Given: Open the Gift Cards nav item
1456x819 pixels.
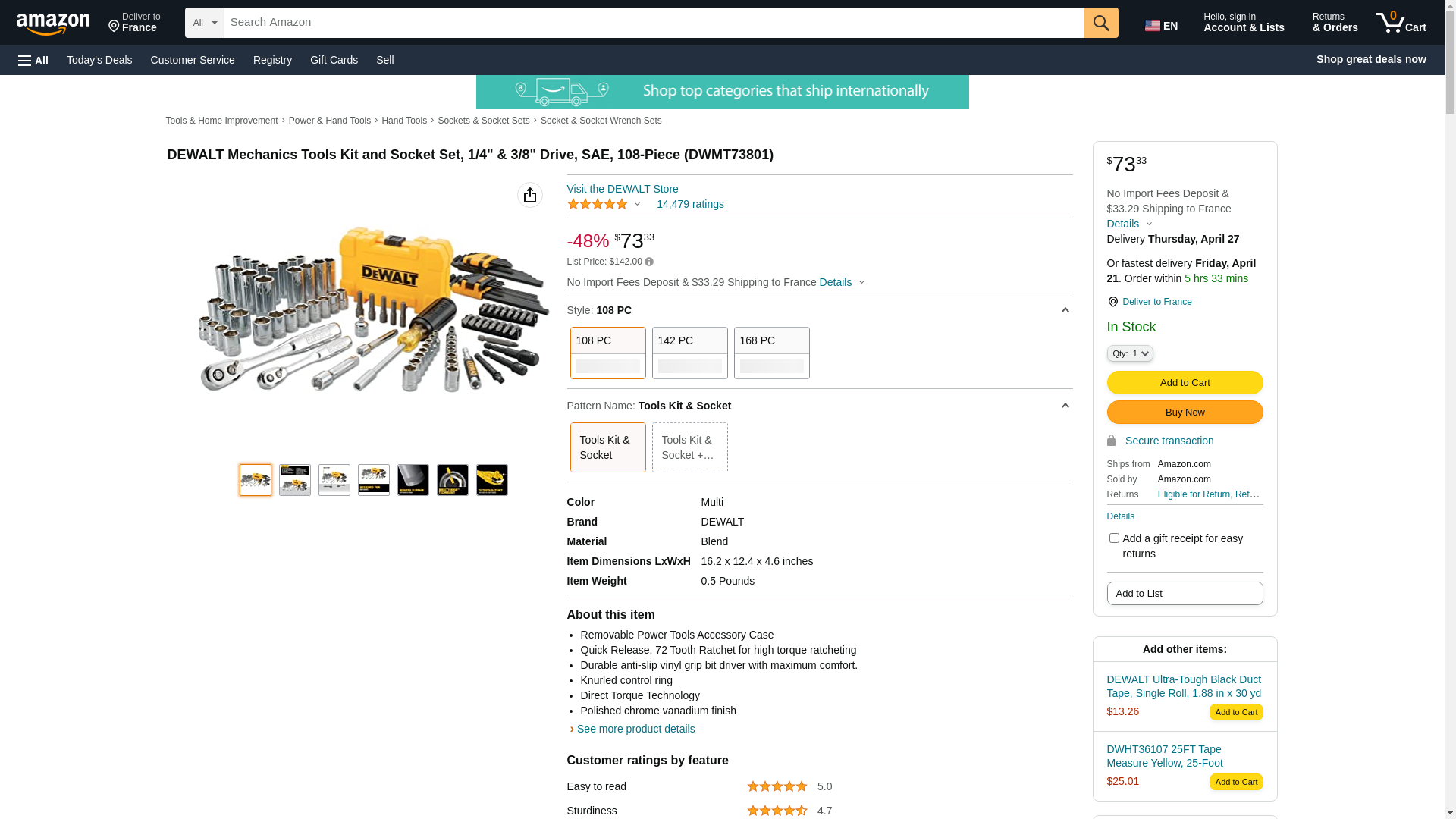Looking at the screenshot, I should [334, 60].
